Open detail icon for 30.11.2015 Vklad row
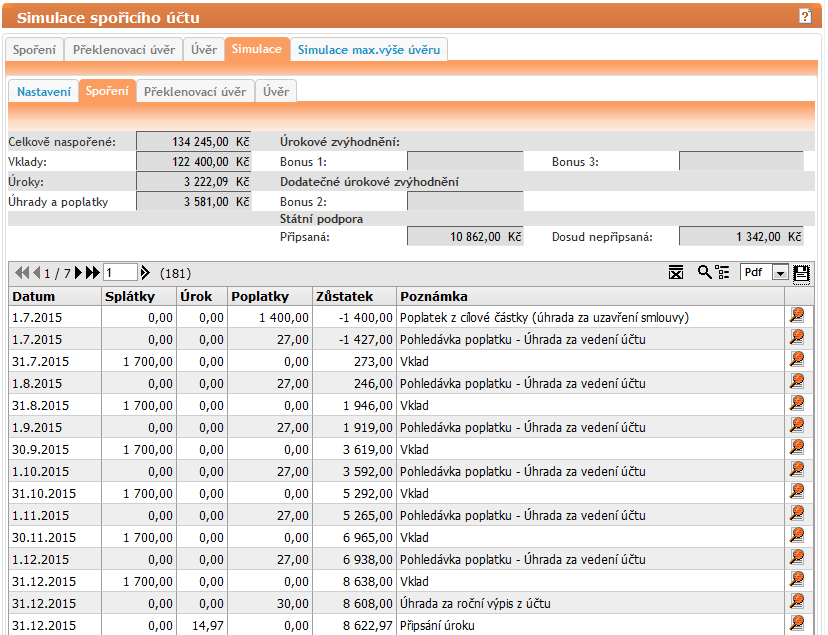This screenshot has width=828, height=635. [x=797, y=535]
